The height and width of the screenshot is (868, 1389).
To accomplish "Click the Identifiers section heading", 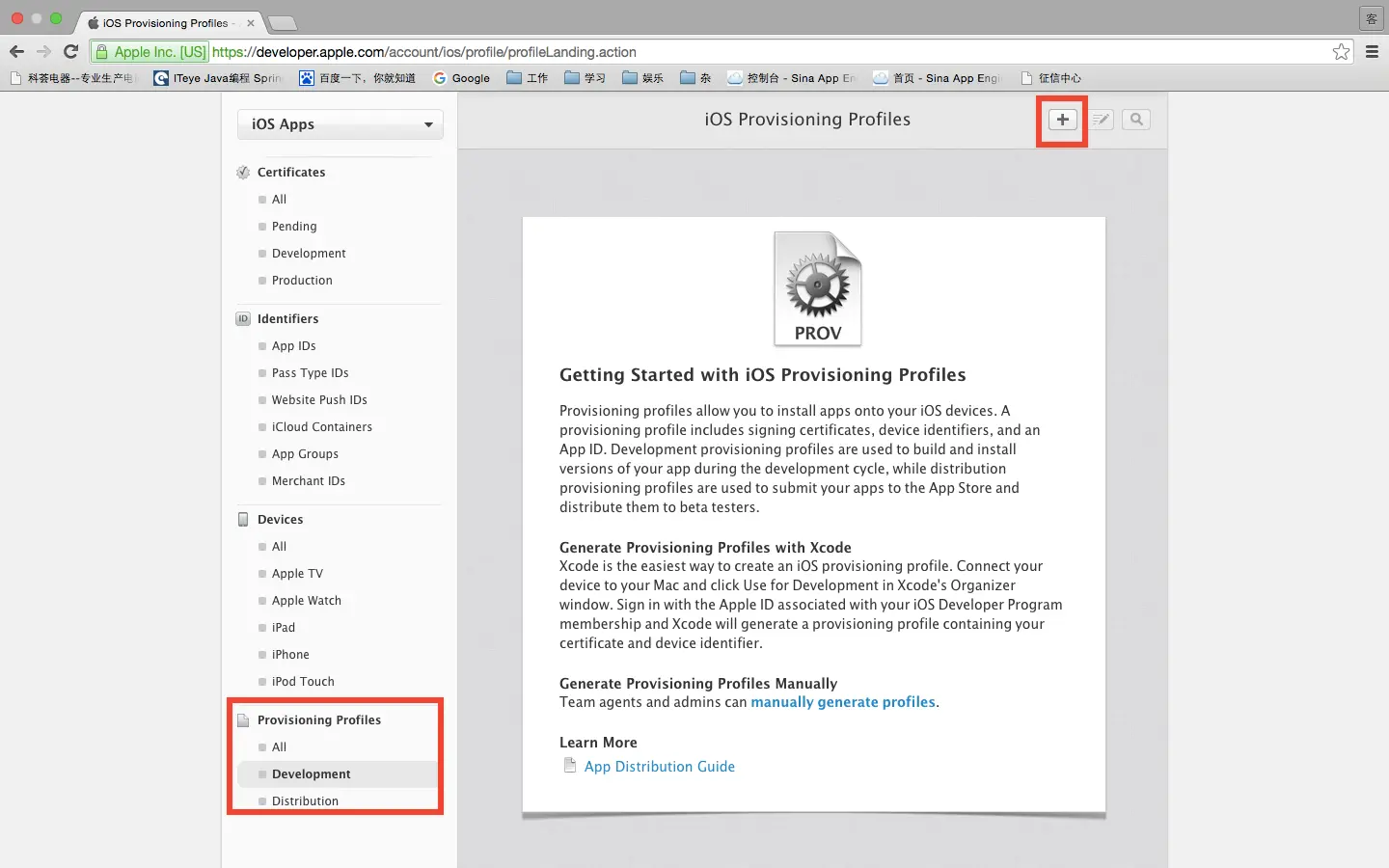I will [287, 319].
